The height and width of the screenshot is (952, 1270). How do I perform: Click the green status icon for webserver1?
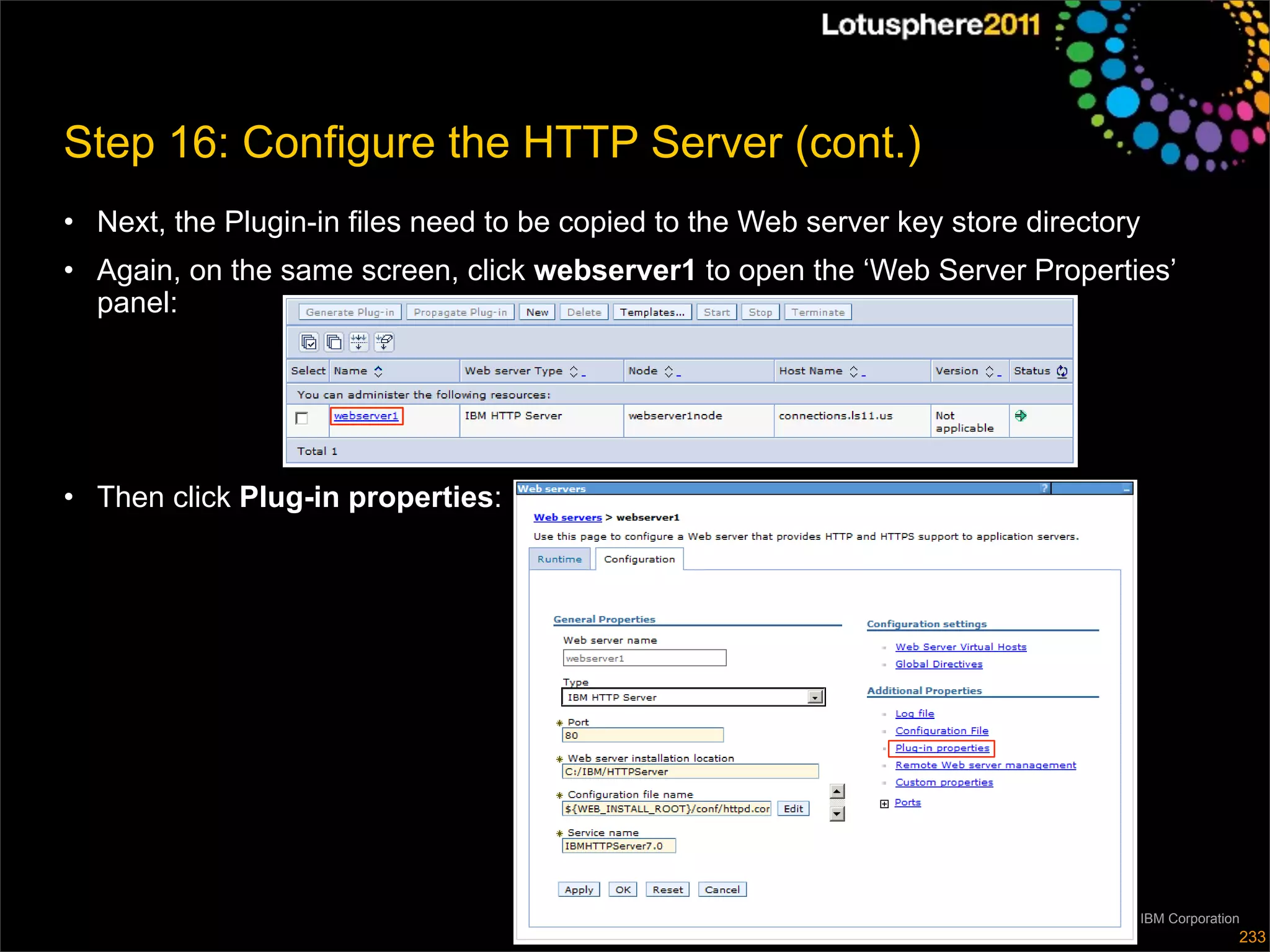click(1021, 415)
